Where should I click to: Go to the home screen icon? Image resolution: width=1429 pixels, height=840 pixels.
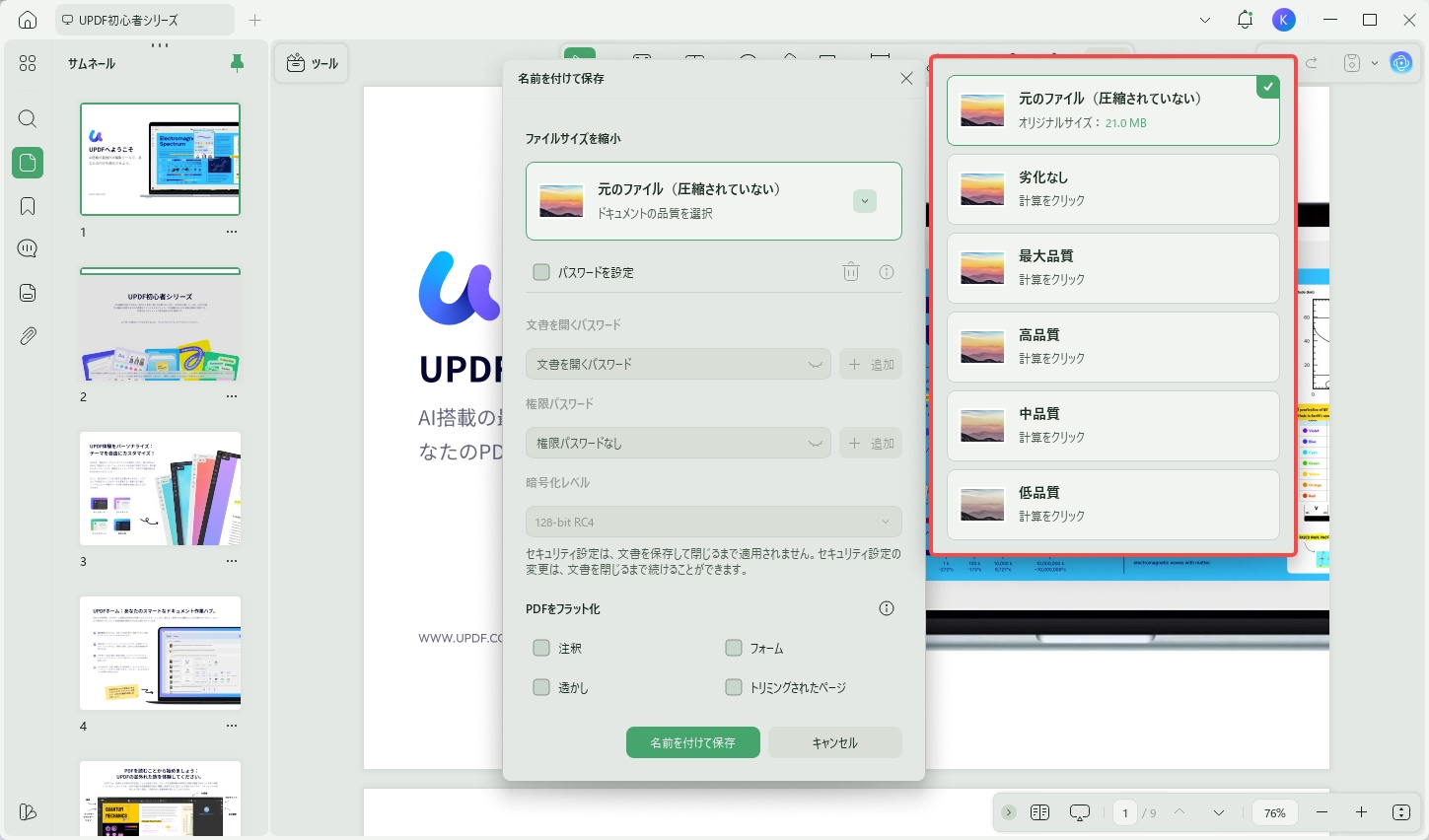click(28, 20)
